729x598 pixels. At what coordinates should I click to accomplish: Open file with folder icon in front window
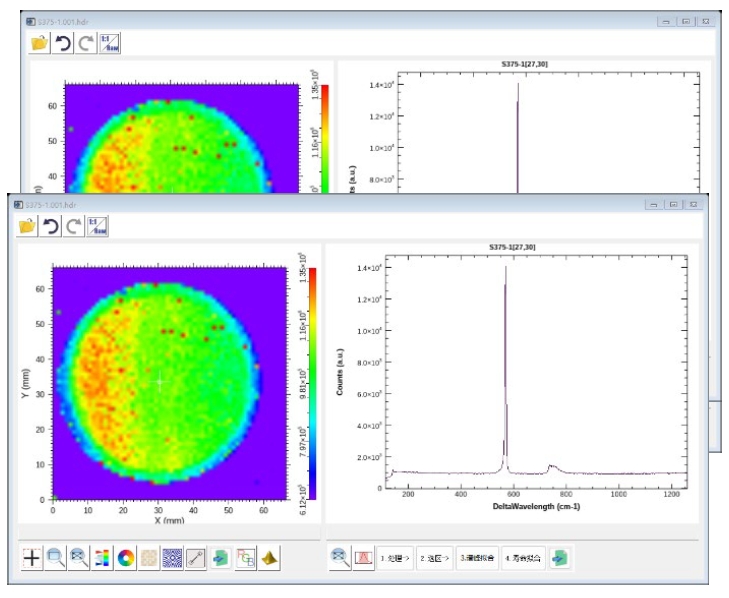(27, 226)
